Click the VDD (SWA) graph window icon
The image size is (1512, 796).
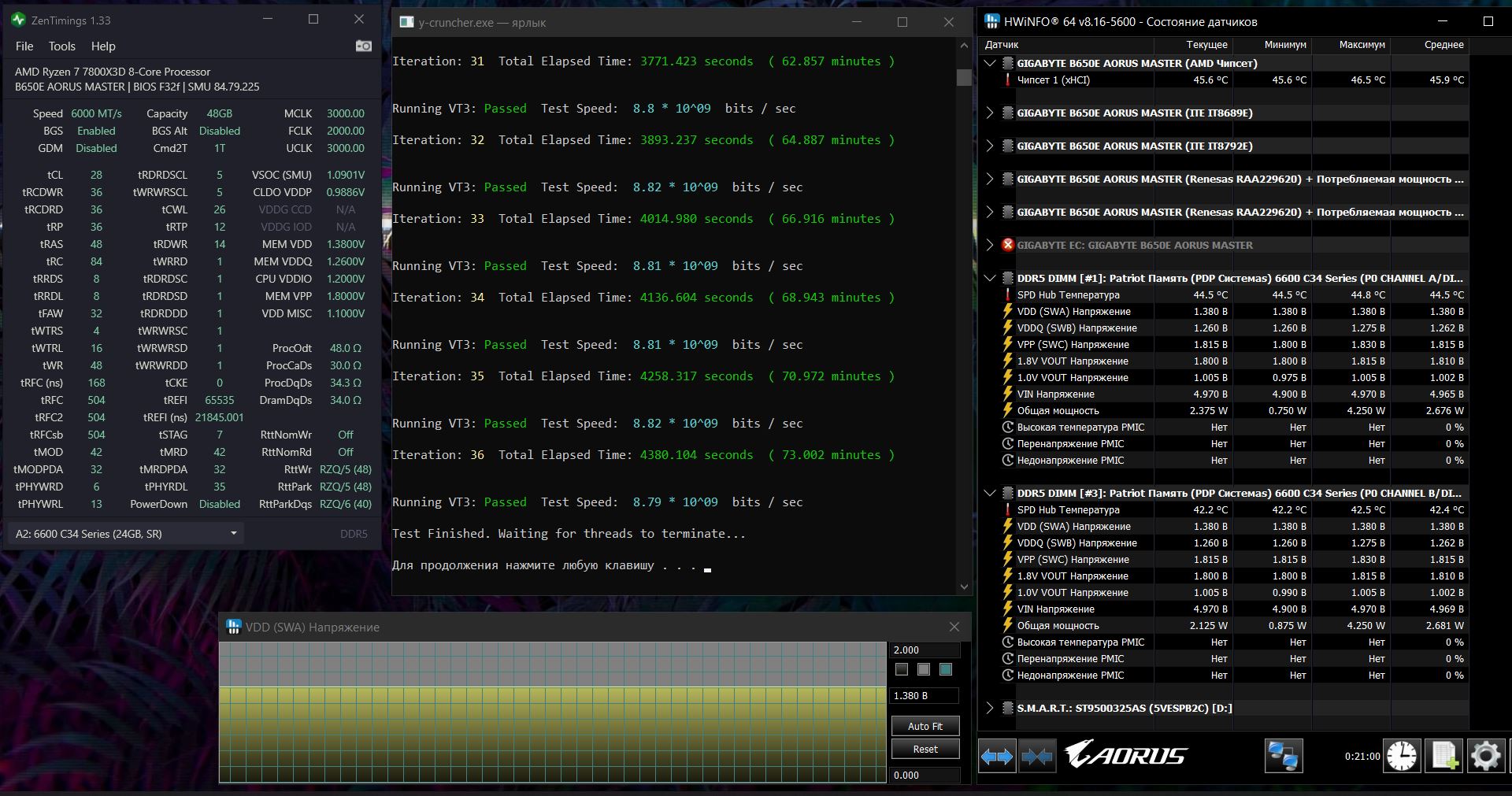pos(233,627)
